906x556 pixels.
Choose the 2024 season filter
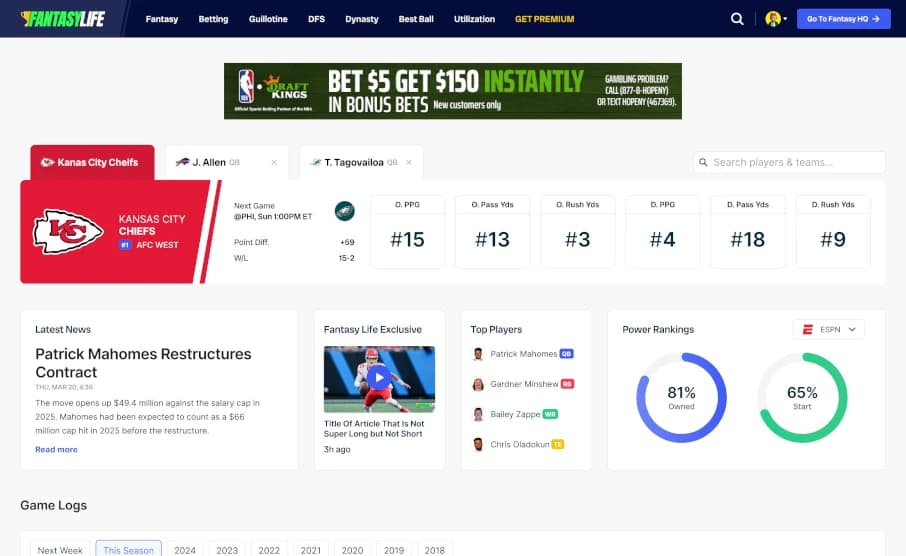click(x=185, y=549)
